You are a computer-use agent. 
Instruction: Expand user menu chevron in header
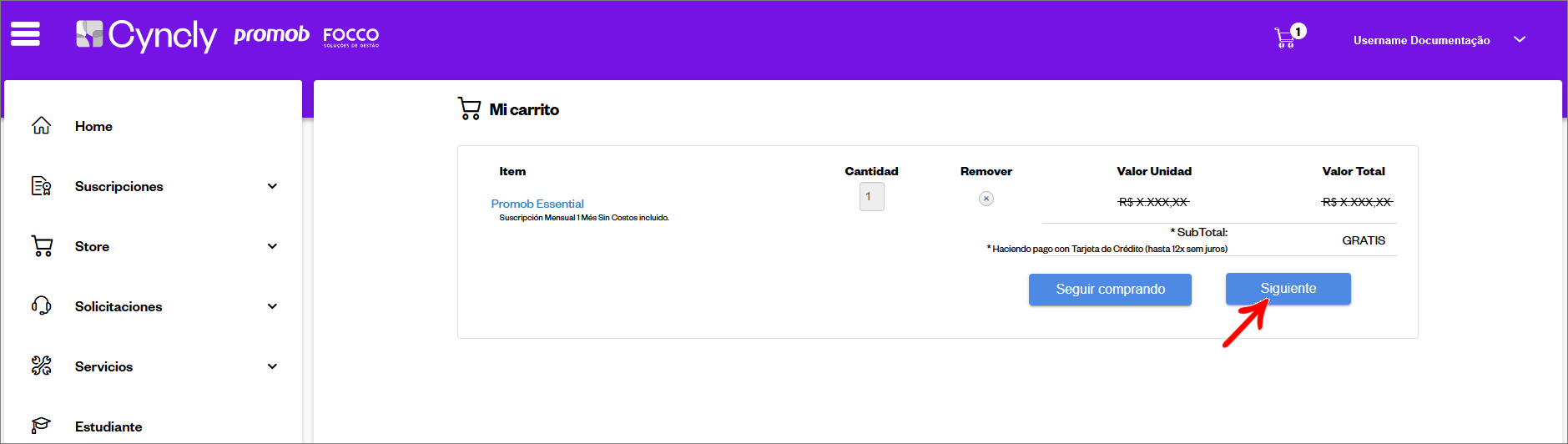(x=1520, y=39)
